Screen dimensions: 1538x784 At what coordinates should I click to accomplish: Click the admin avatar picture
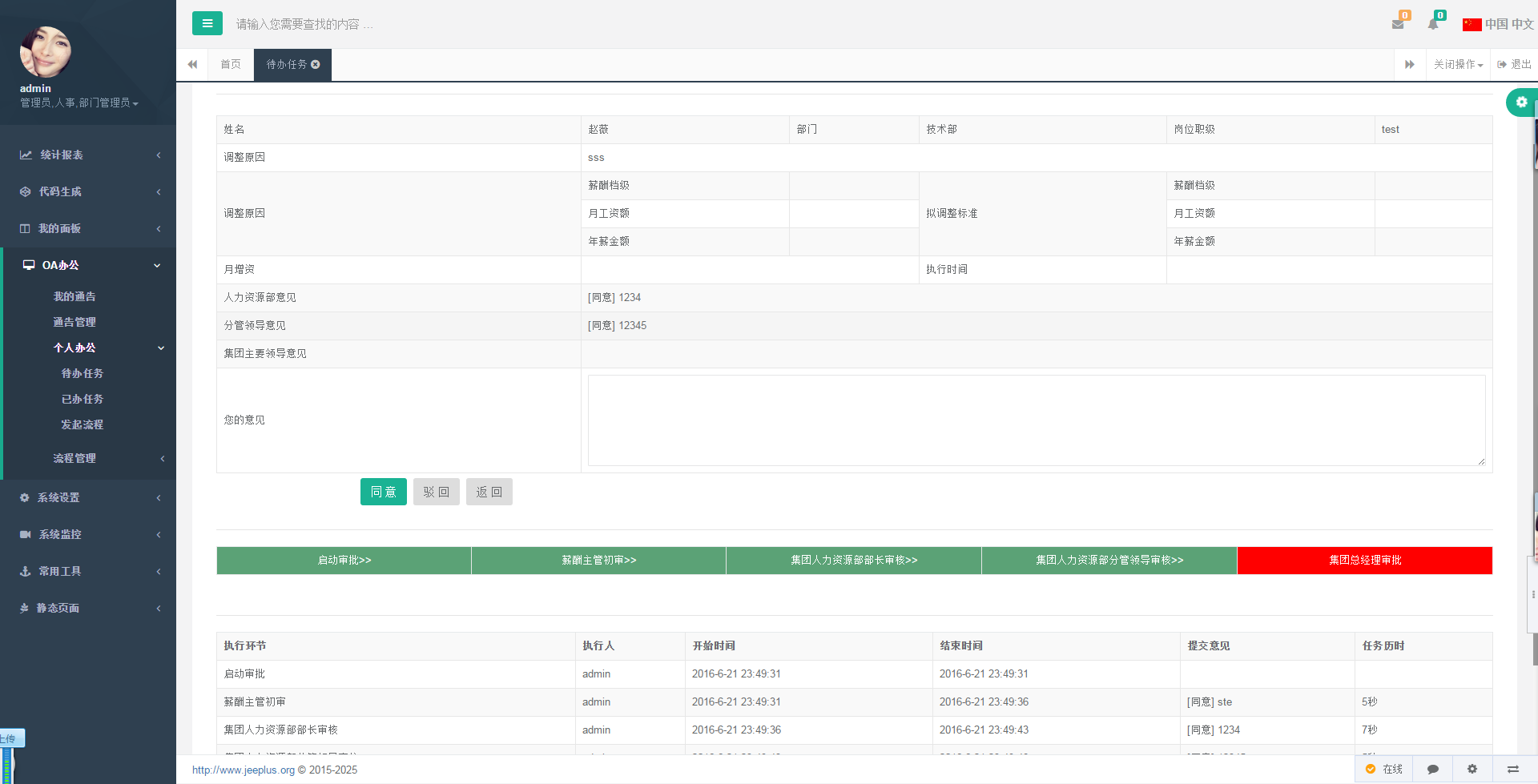coord(46,51)
